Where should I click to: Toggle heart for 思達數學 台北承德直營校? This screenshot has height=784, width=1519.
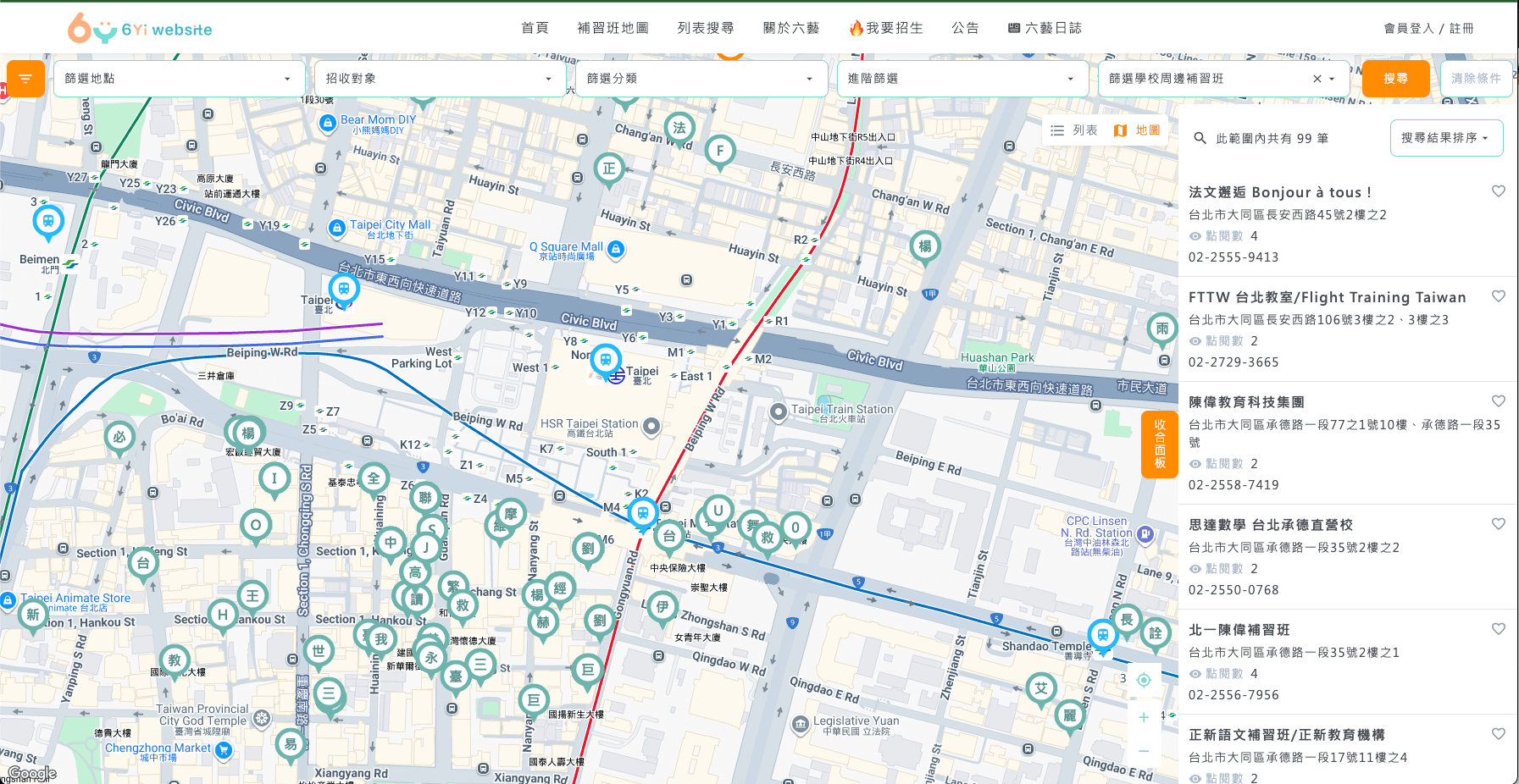pyautogui.click(x=1499, y=524)
